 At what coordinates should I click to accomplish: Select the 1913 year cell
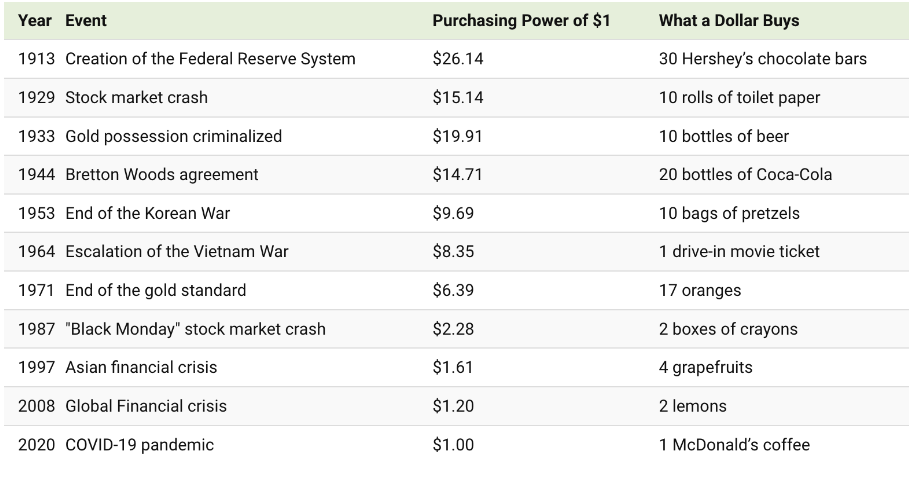click(x=37, y=59)
